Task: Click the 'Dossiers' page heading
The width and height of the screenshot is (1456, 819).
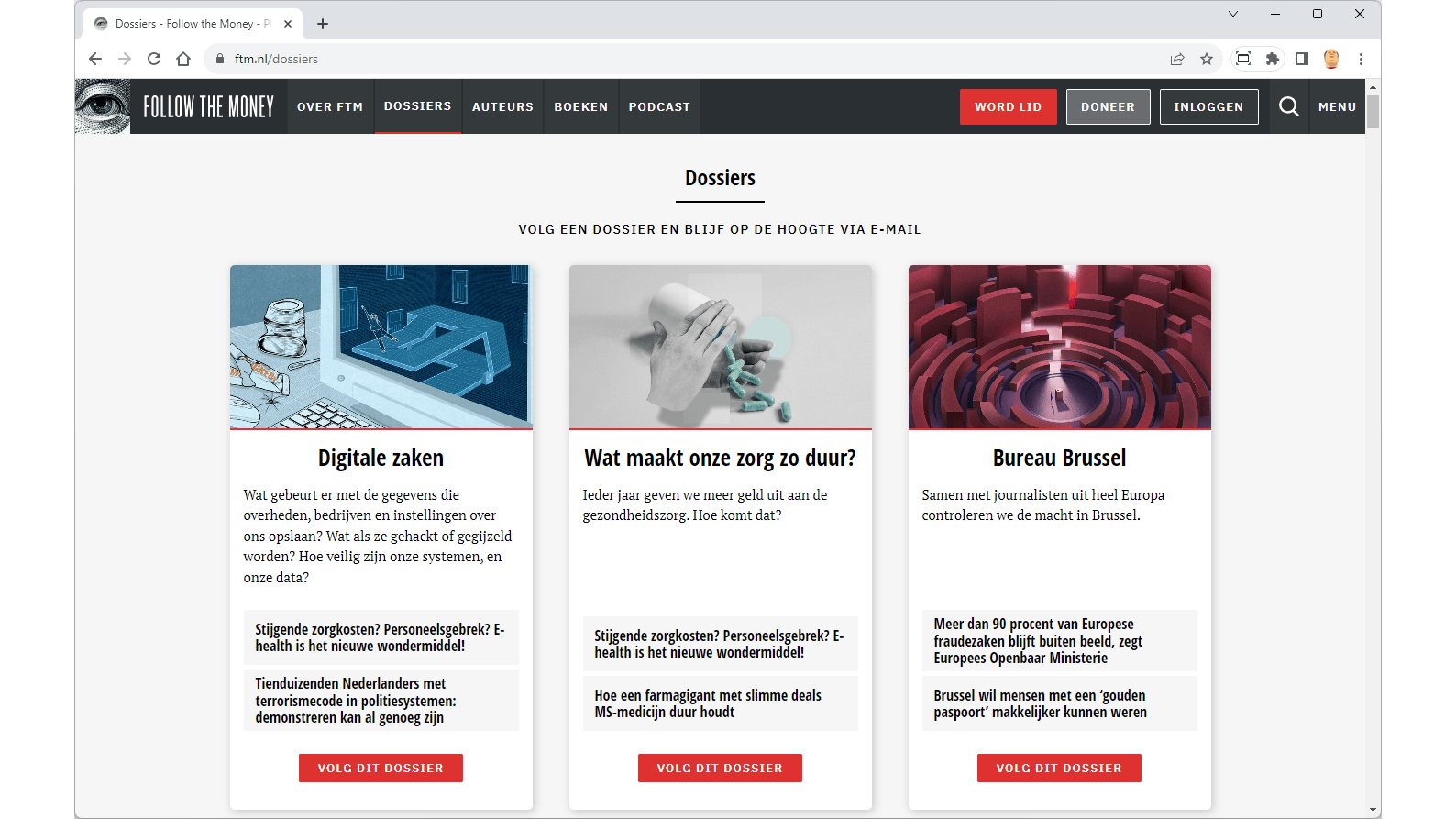Action: pos(721,178)
